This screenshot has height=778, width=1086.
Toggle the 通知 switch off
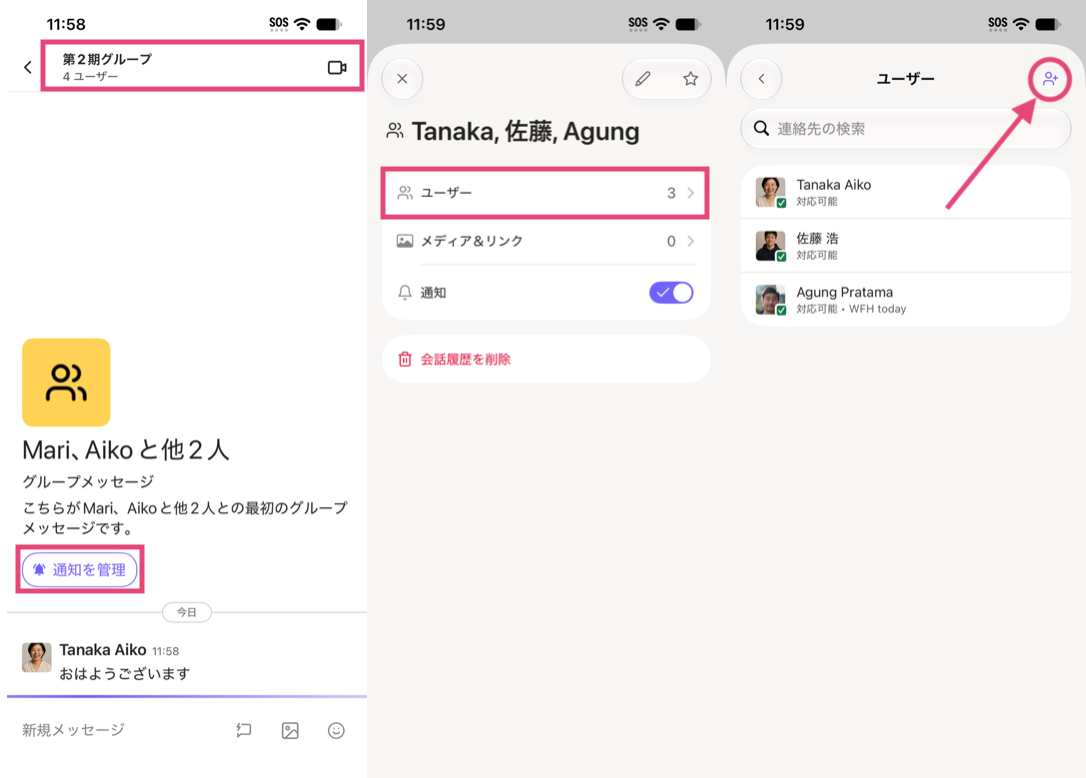click(671, 292)
